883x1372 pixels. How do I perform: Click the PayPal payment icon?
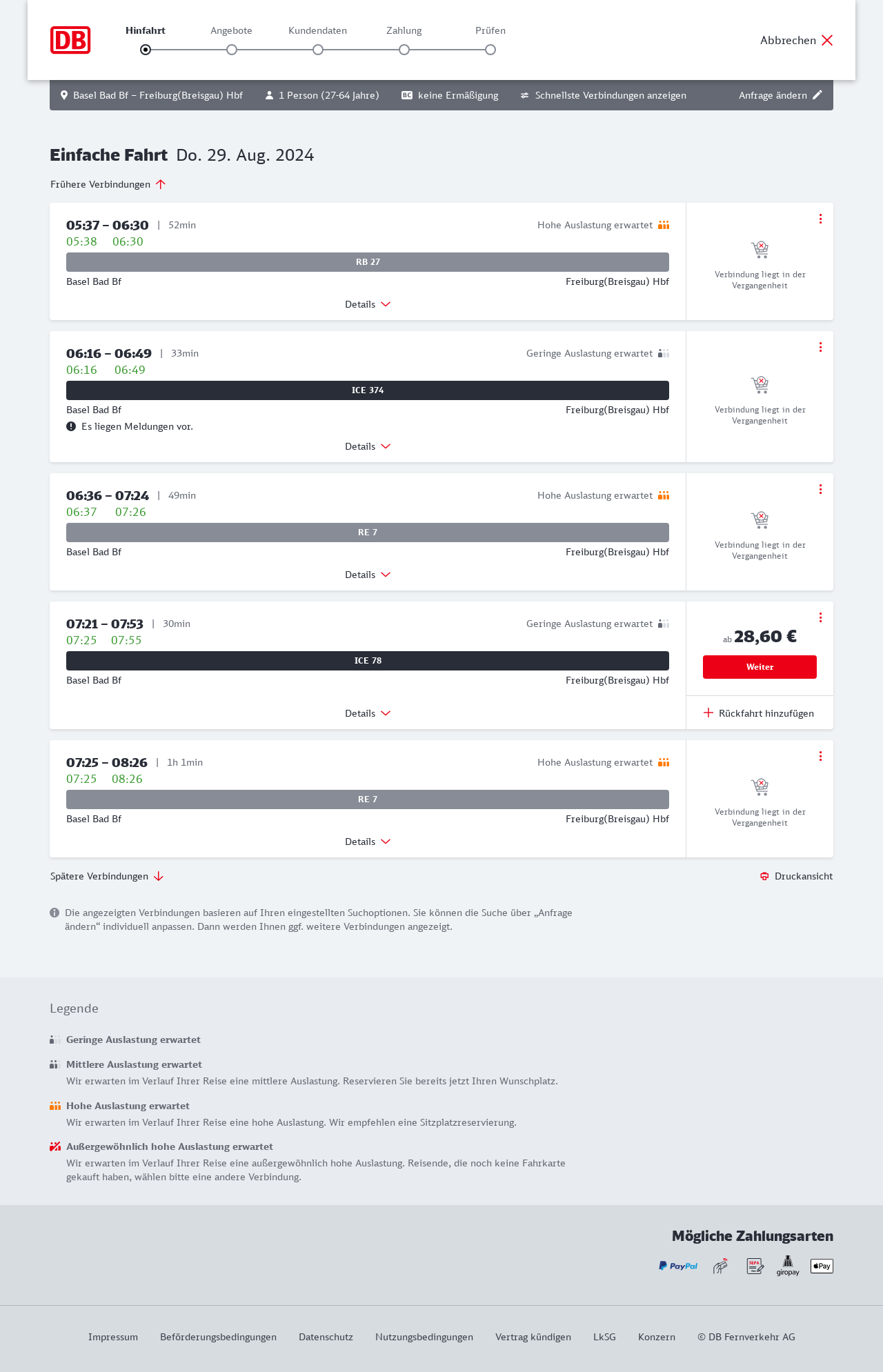click(x=678, y=1266)
